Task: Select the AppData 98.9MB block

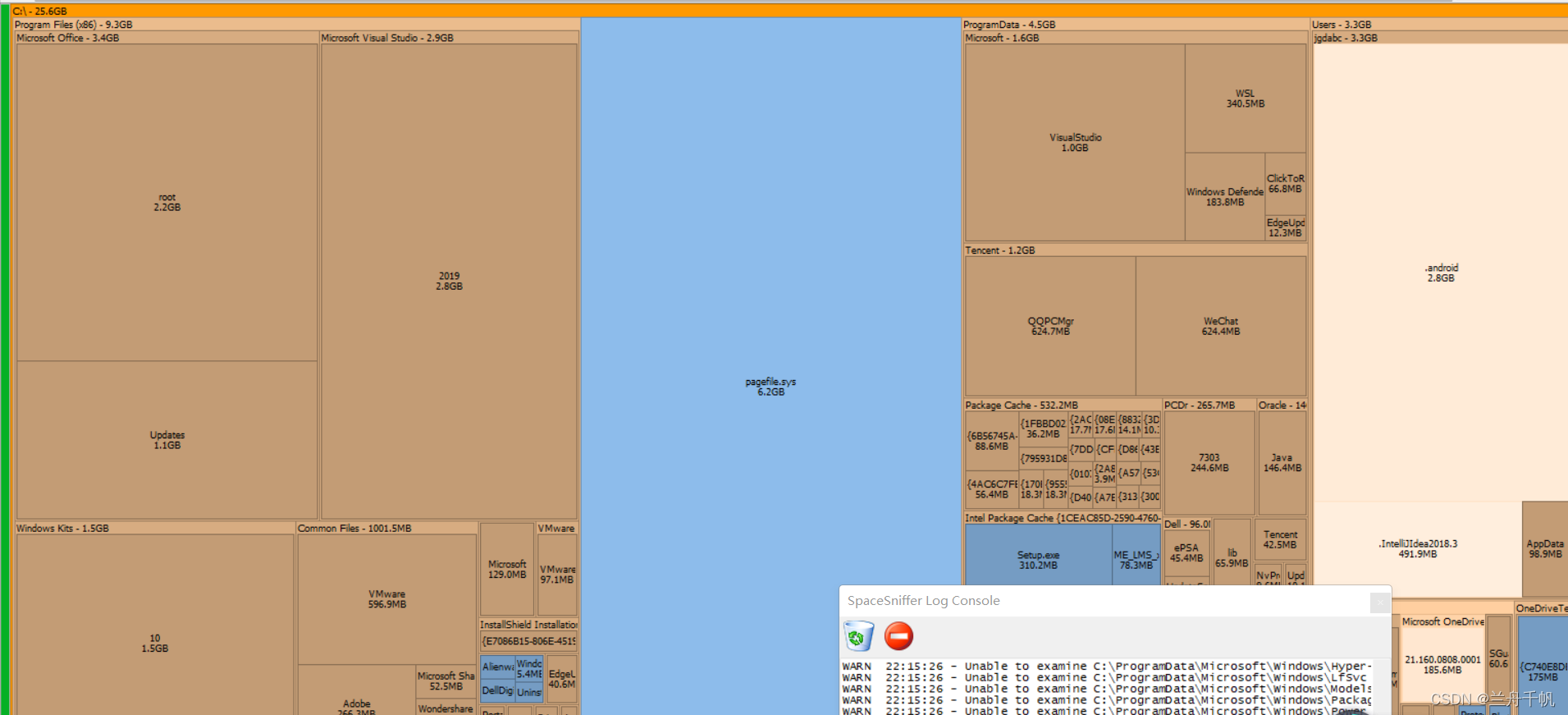Action: click(1545, 548)
